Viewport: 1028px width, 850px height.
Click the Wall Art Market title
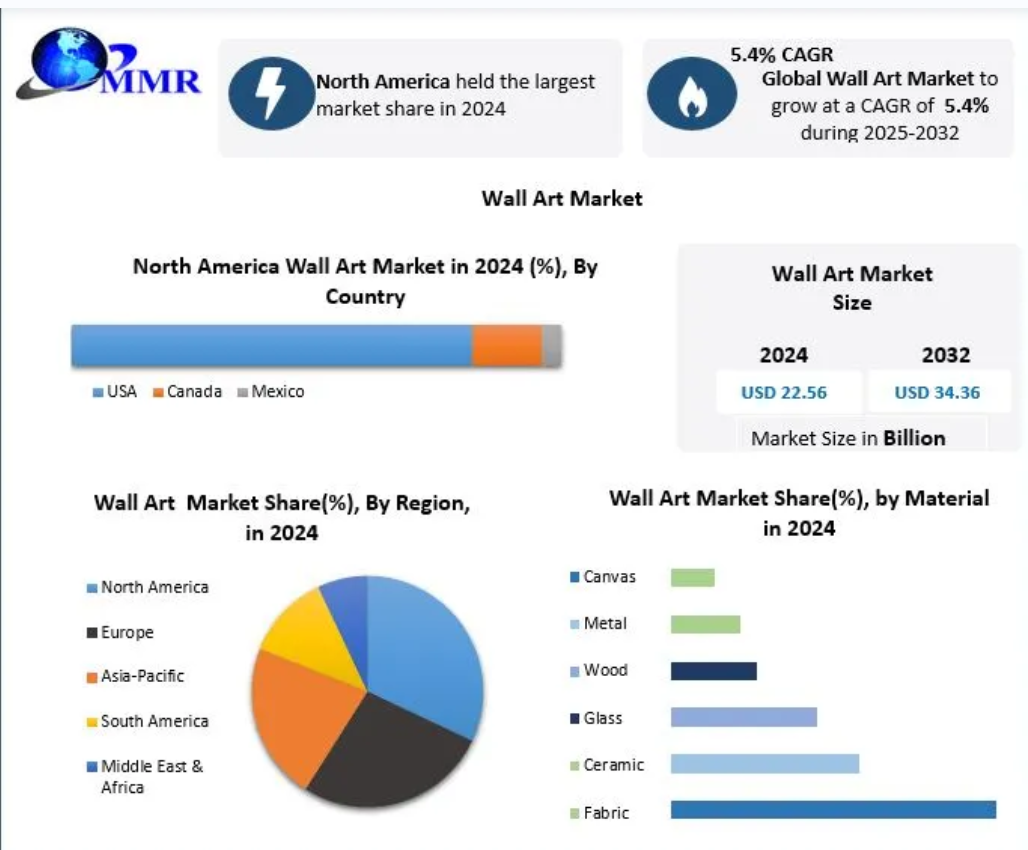[562, 198]
